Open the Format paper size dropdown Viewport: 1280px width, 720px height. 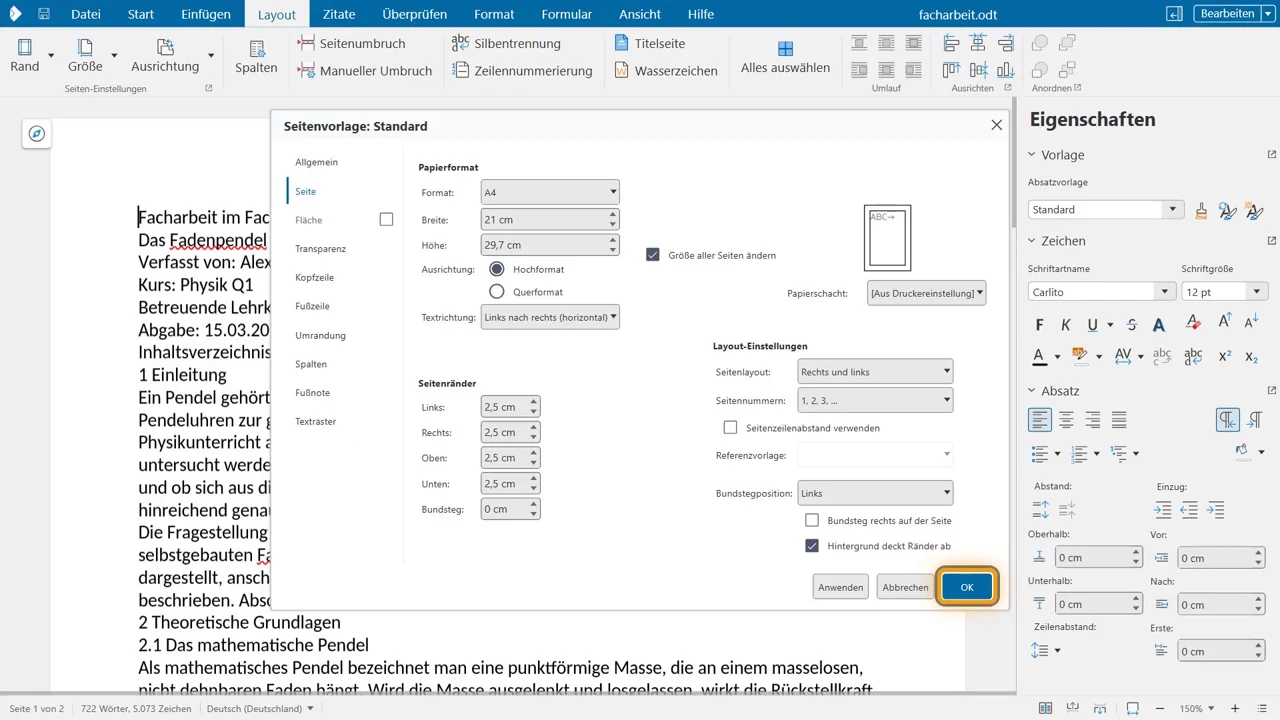(550, 192)
